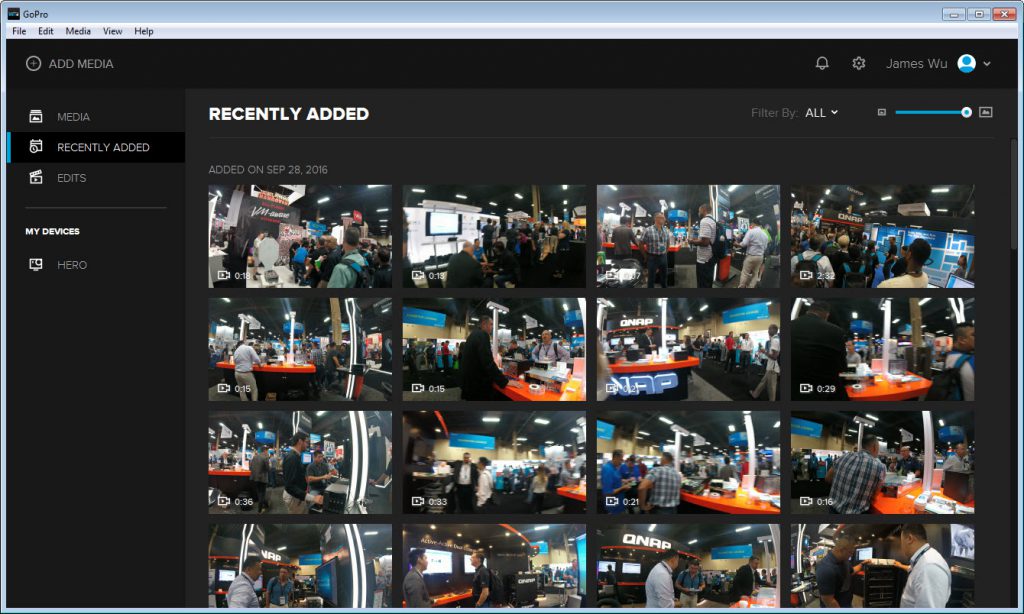This screenshot has height=614, width=1024.
Task: Open the account dropdown chevron
Action: (987, 64)
